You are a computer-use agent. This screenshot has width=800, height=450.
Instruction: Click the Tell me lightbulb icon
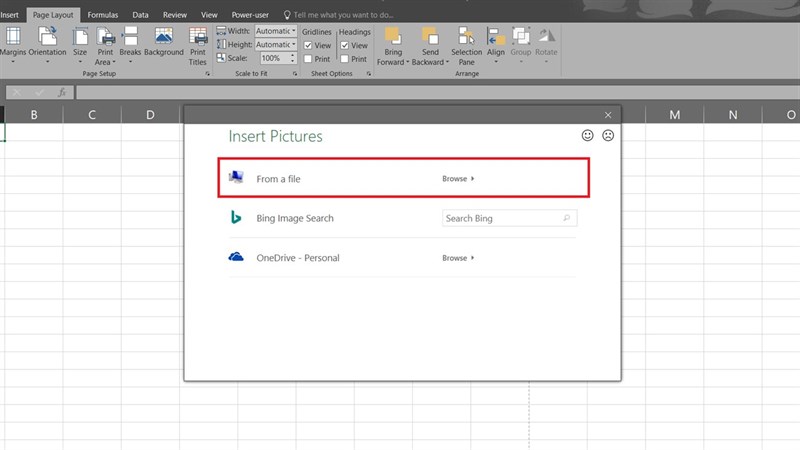coord(287,15)
